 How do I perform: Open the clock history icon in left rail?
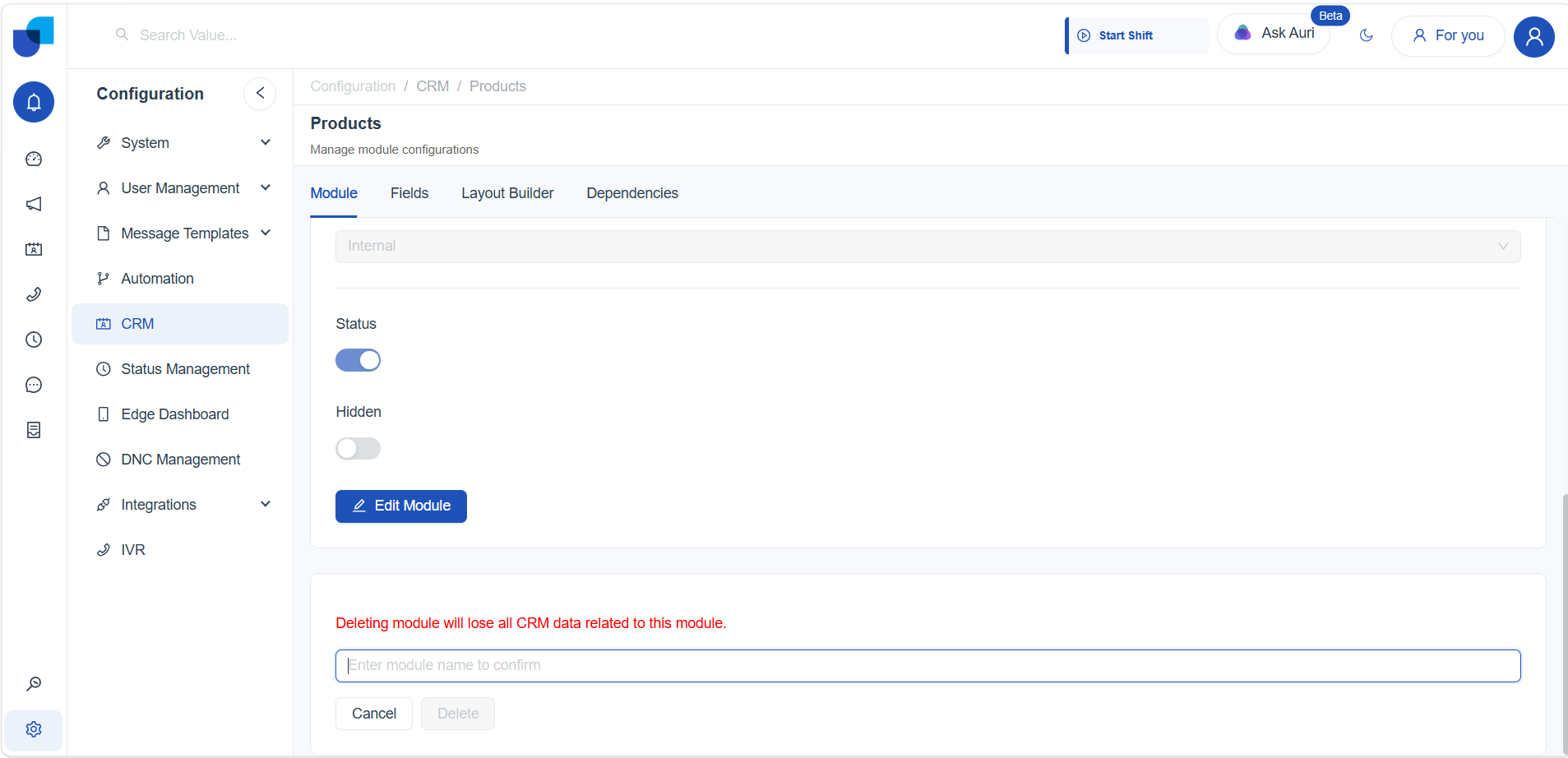tap(34, 340)
